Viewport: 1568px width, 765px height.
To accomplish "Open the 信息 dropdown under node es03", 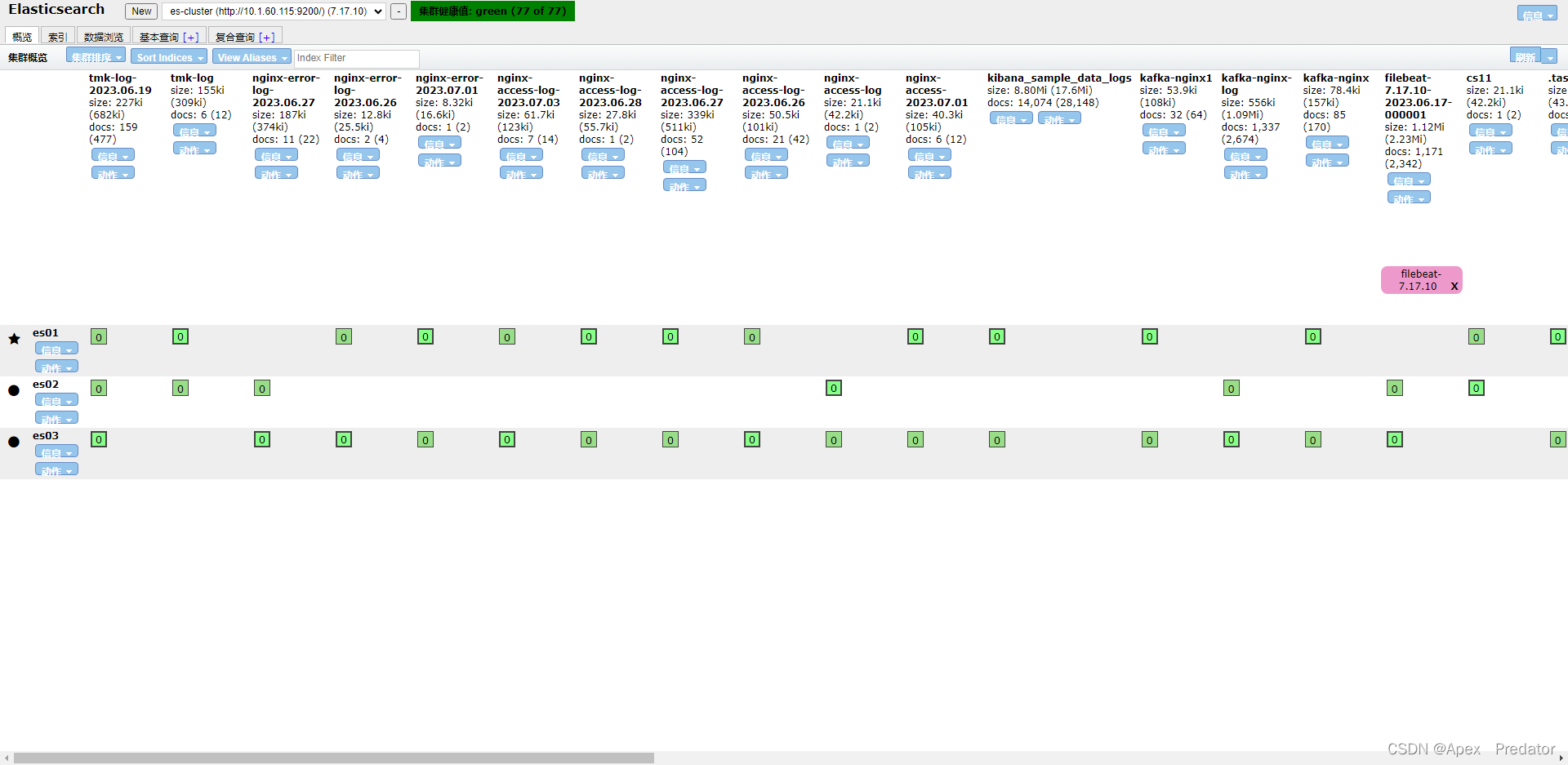I will (x=56, y=451).
